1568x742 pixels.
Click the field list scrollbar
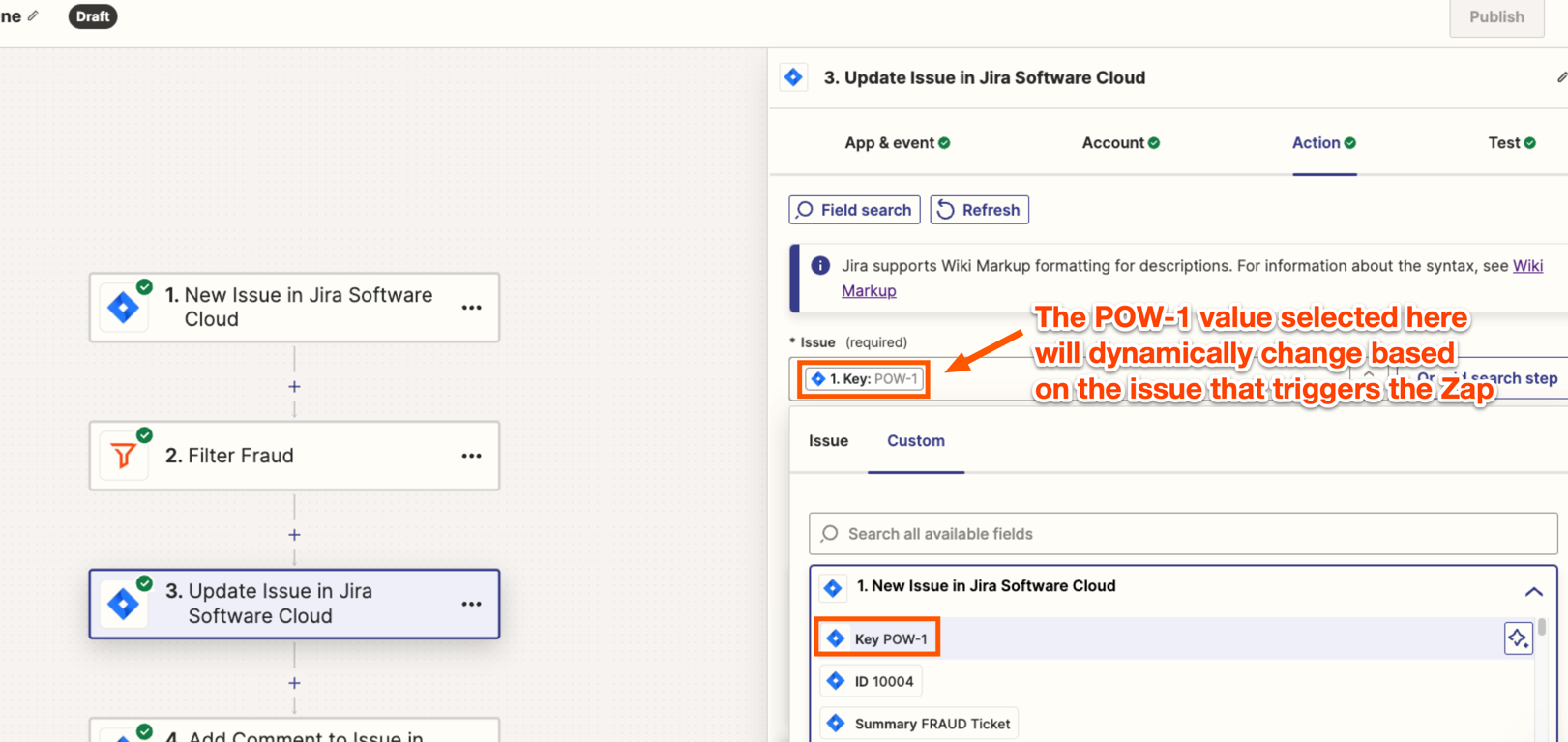point(1542,627)
